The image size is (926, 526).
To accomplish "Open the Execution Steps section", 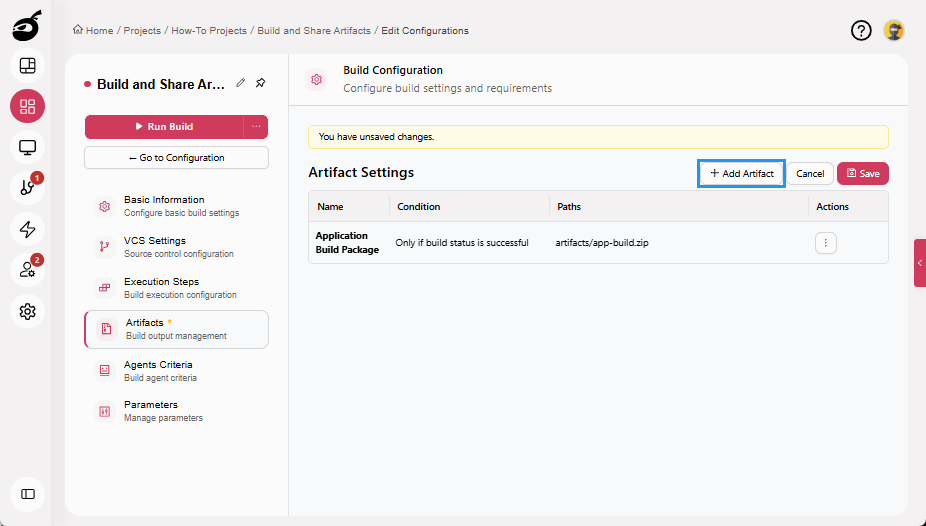I will [177, 288].
